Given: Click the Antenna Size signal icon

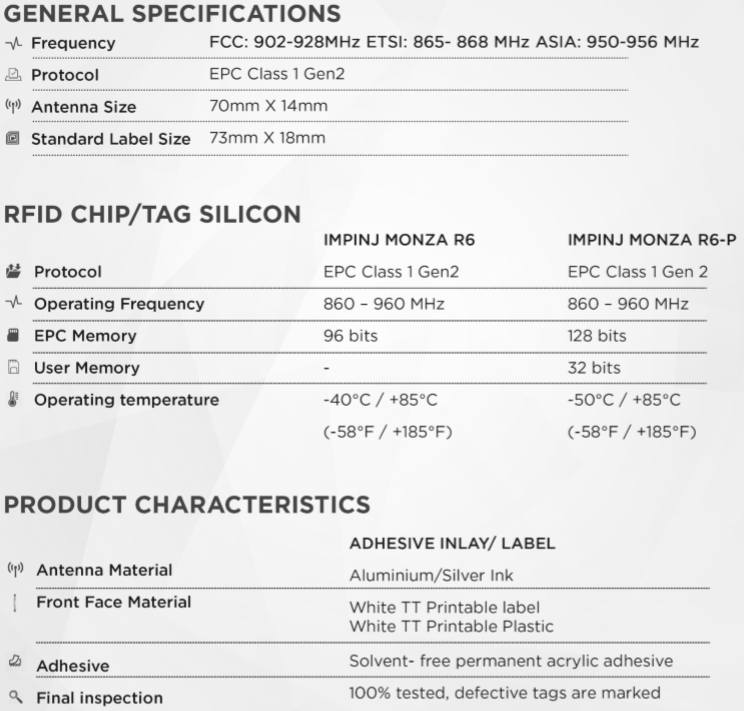Looking at the screenshot, I should click(13, 106).
